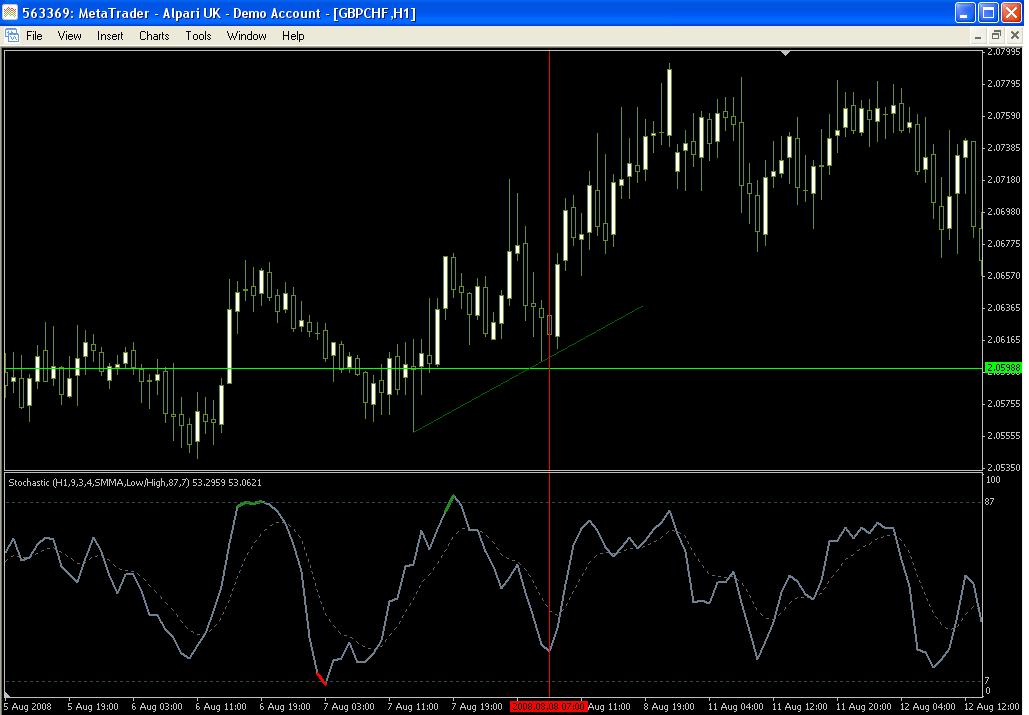Viewport: 1029px width, 715px height.
Task: Minimize the inner GBPCHF chart window
Action: (x=981, y=35)
